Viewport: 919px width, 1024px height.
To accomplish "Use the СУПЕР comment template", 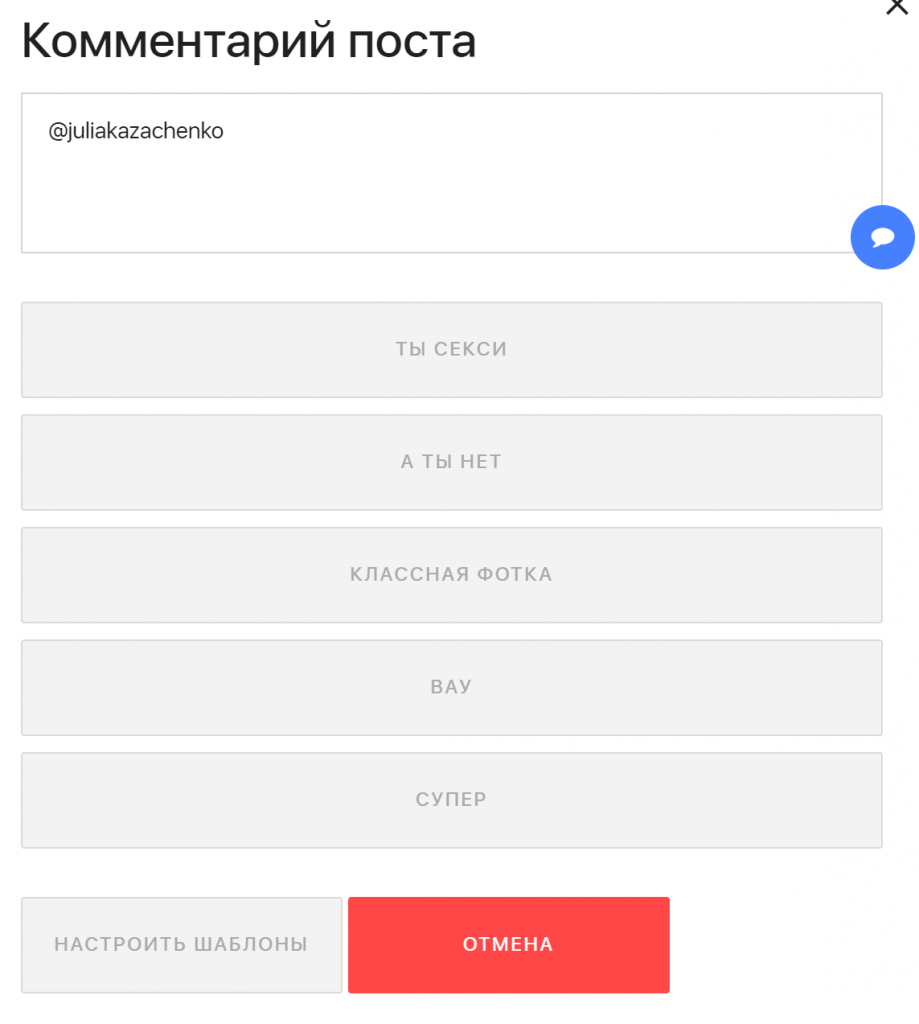I will click(451, 800).
